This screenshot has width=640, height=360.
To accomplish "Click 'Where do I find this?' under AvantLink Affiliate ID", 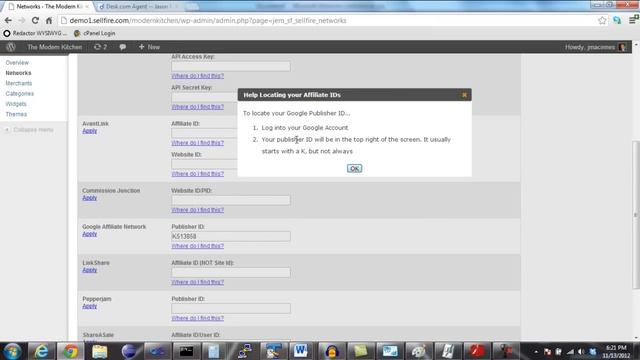I will point(198,143).
